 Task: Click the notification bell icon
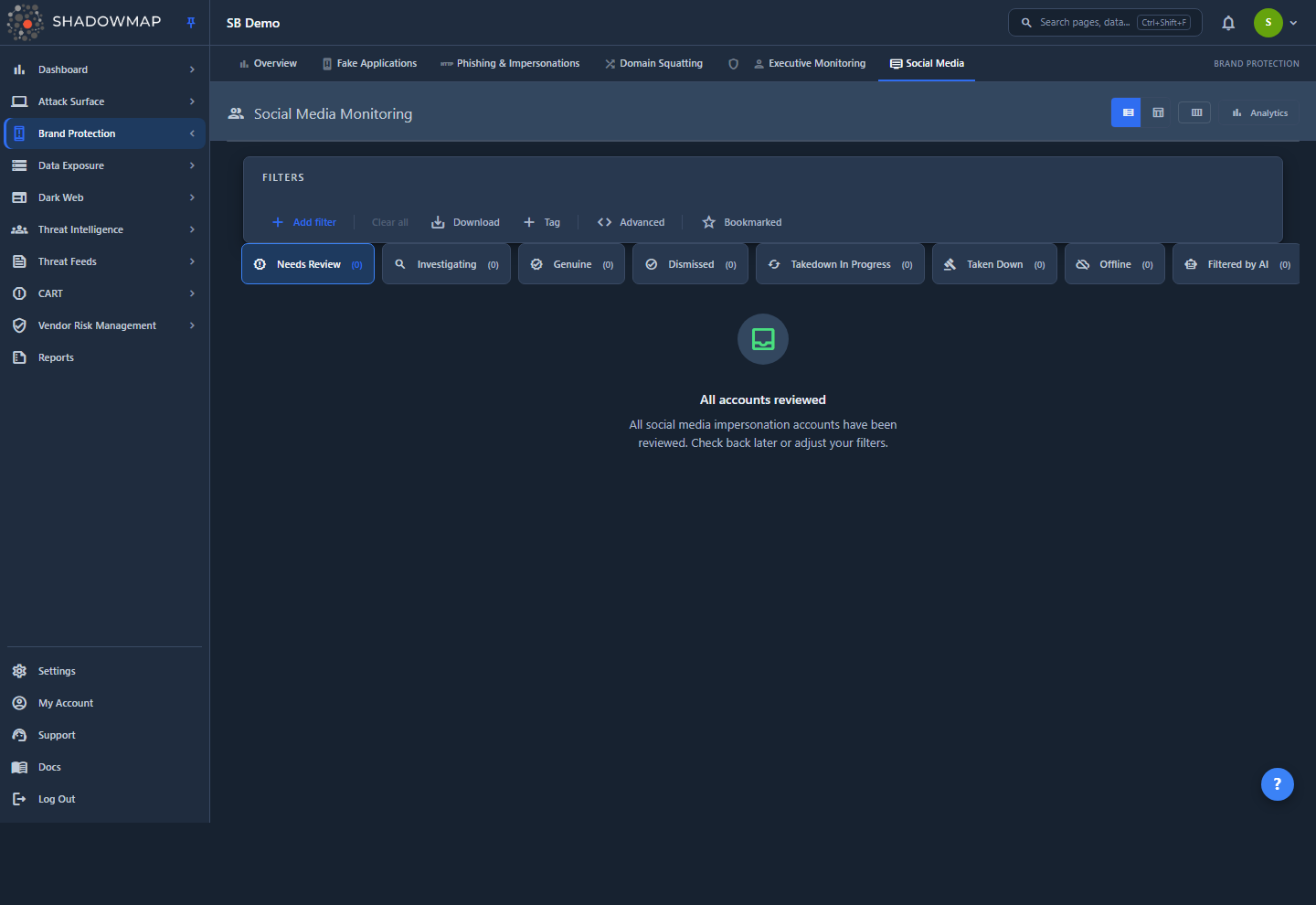tap(1228, 23)
